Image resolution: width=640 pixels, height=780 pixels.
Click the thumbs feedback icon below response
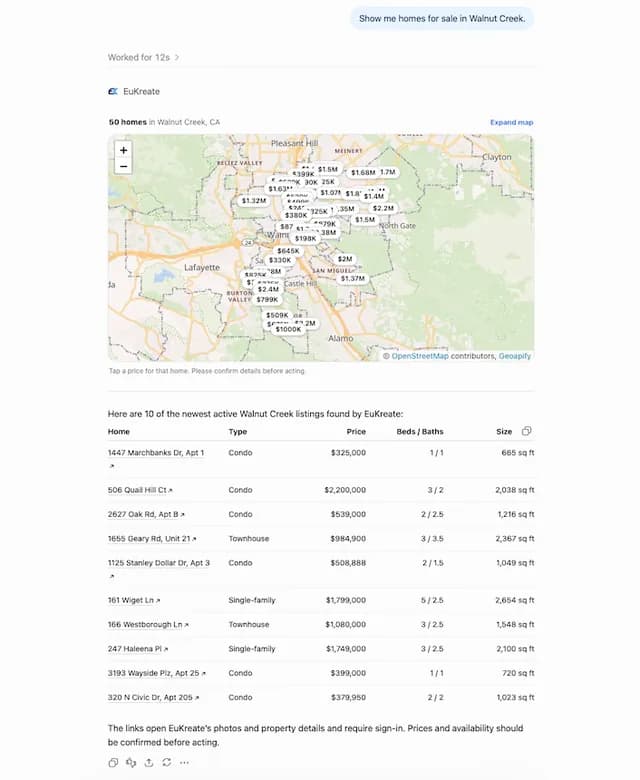(x=131, y=763)
